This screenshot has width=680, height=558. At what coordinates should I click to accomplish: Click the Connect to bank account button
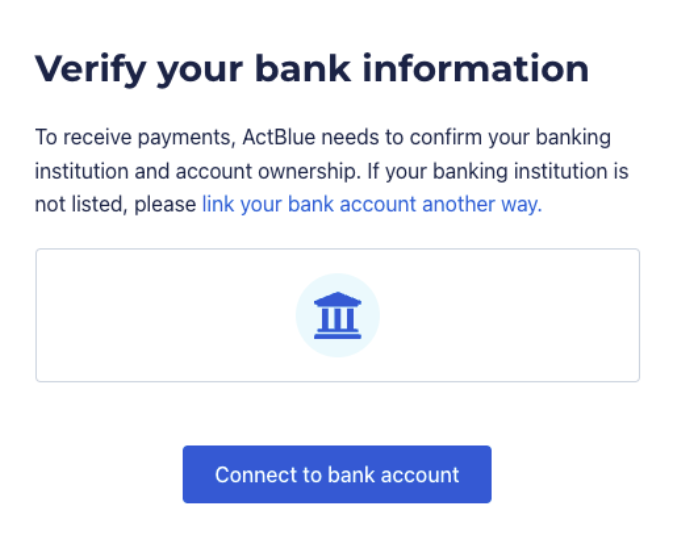337,474
